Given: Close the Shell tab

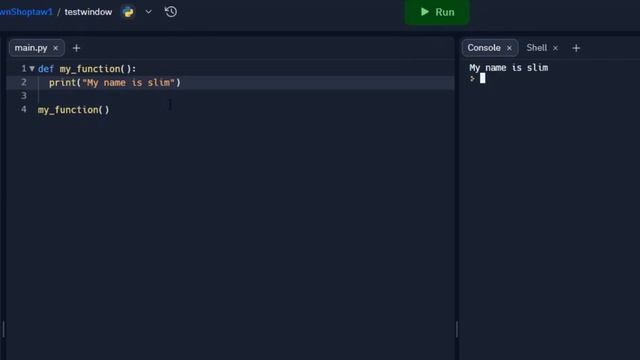Looking at the screenshot, I should pyautogui.click(x=556, y=48).
